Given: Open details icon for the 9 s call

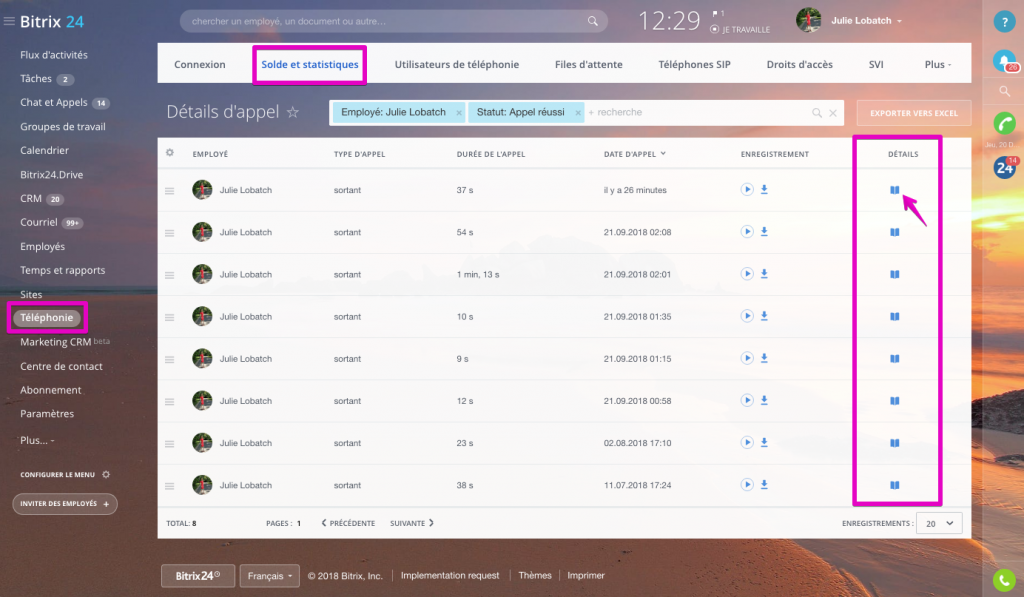Looking at the screenshot, I should point(895,359).
